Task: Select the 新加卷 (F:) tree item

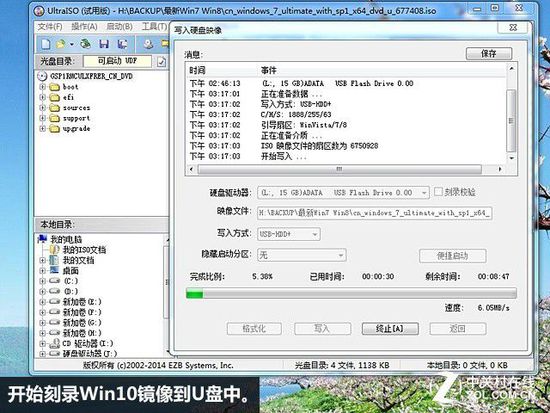Action: click(82, 312)
